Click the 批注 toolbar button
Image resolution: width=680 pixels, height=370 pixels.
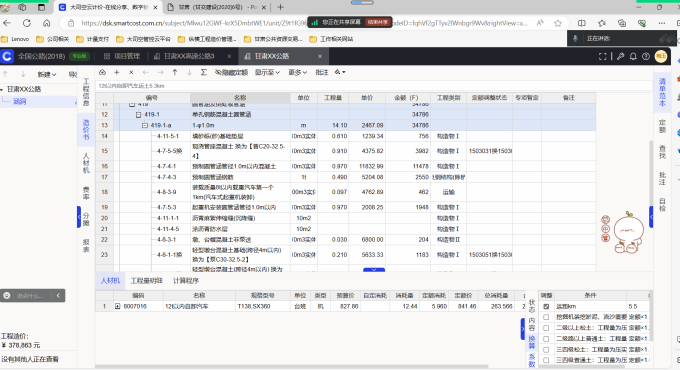tap(322, 72)
